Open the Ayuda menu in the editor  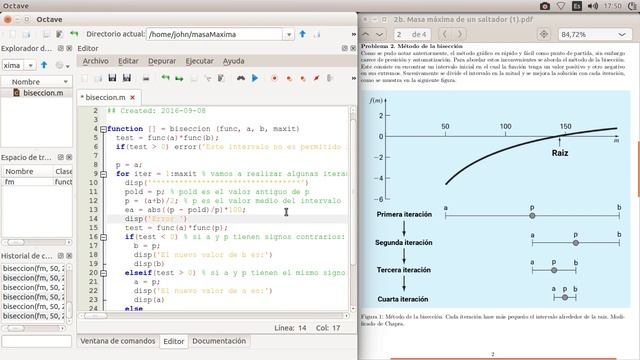tap(233, 61)
